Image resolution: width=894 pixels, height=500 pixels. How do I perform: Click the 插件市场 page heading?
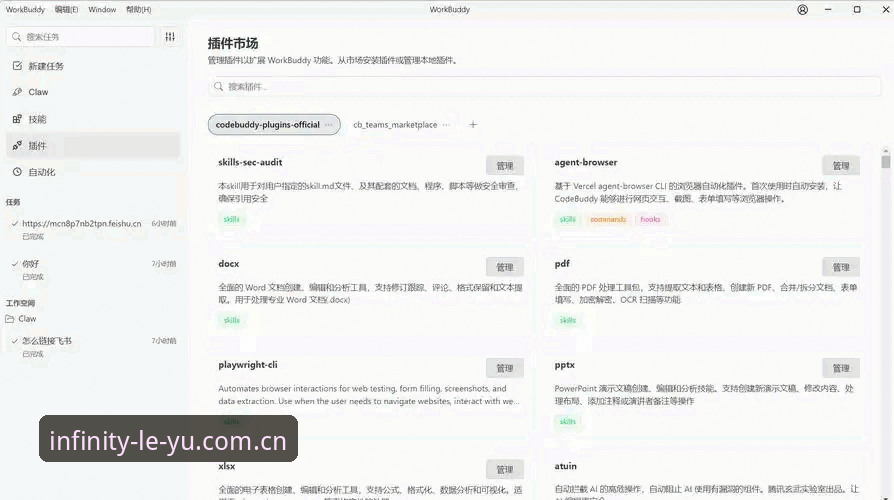pos(233,43)
